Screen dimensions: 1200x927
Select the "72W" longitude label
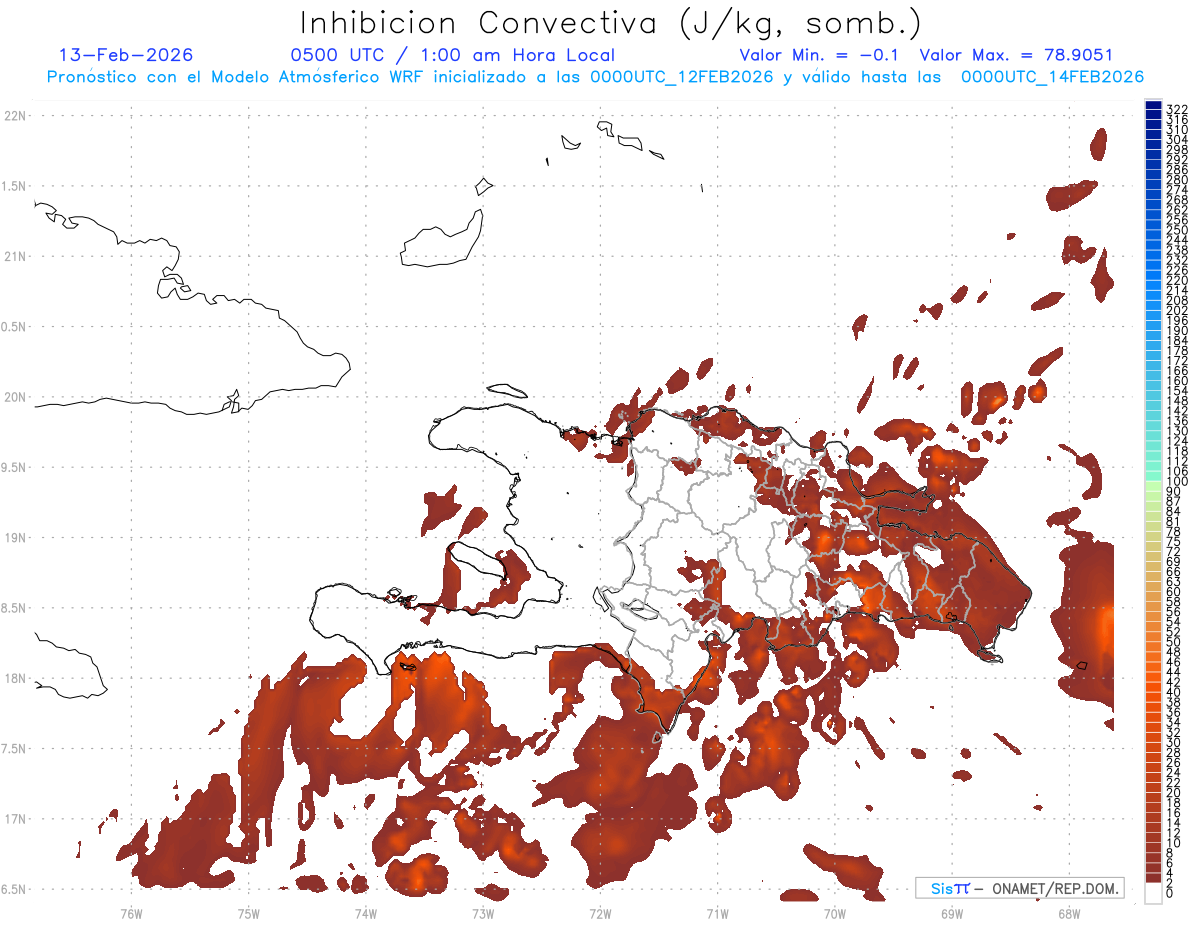pyautogui.click(x=600, y=913)
